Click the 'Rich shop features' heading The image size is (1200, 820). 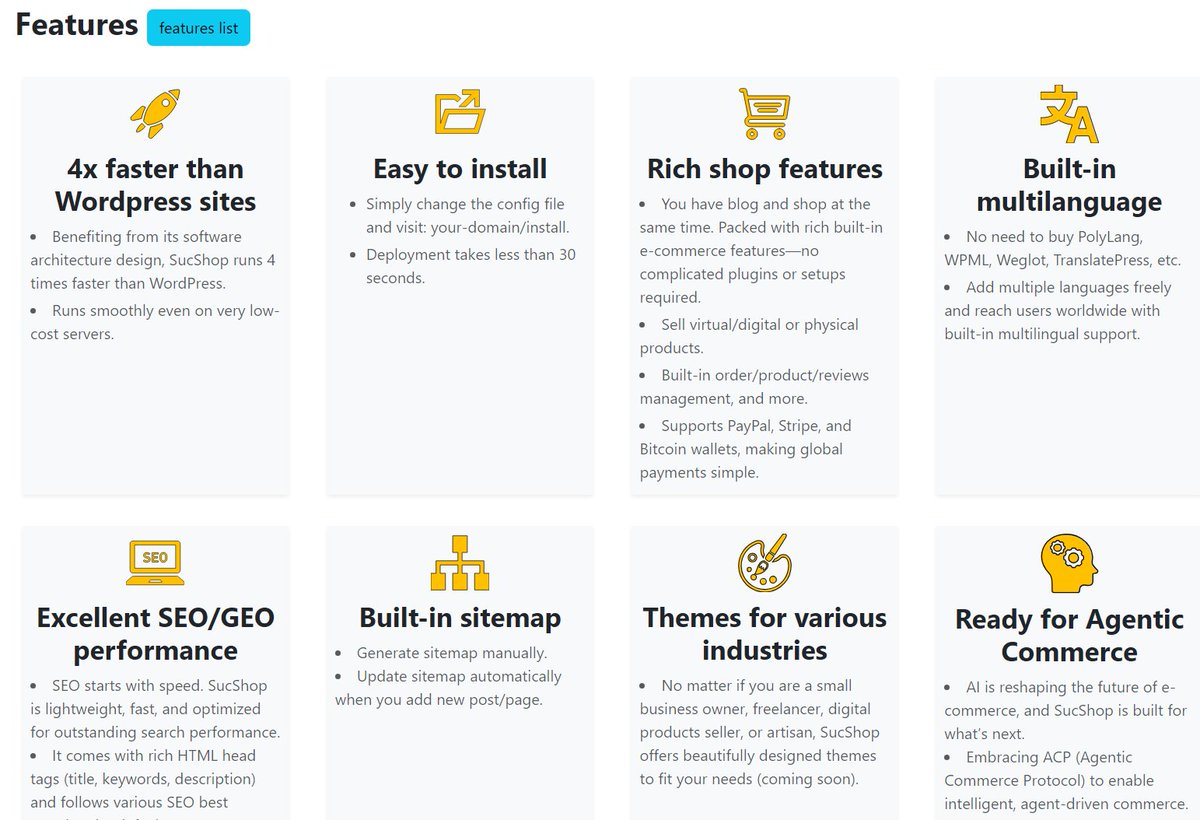click(764, 169)
